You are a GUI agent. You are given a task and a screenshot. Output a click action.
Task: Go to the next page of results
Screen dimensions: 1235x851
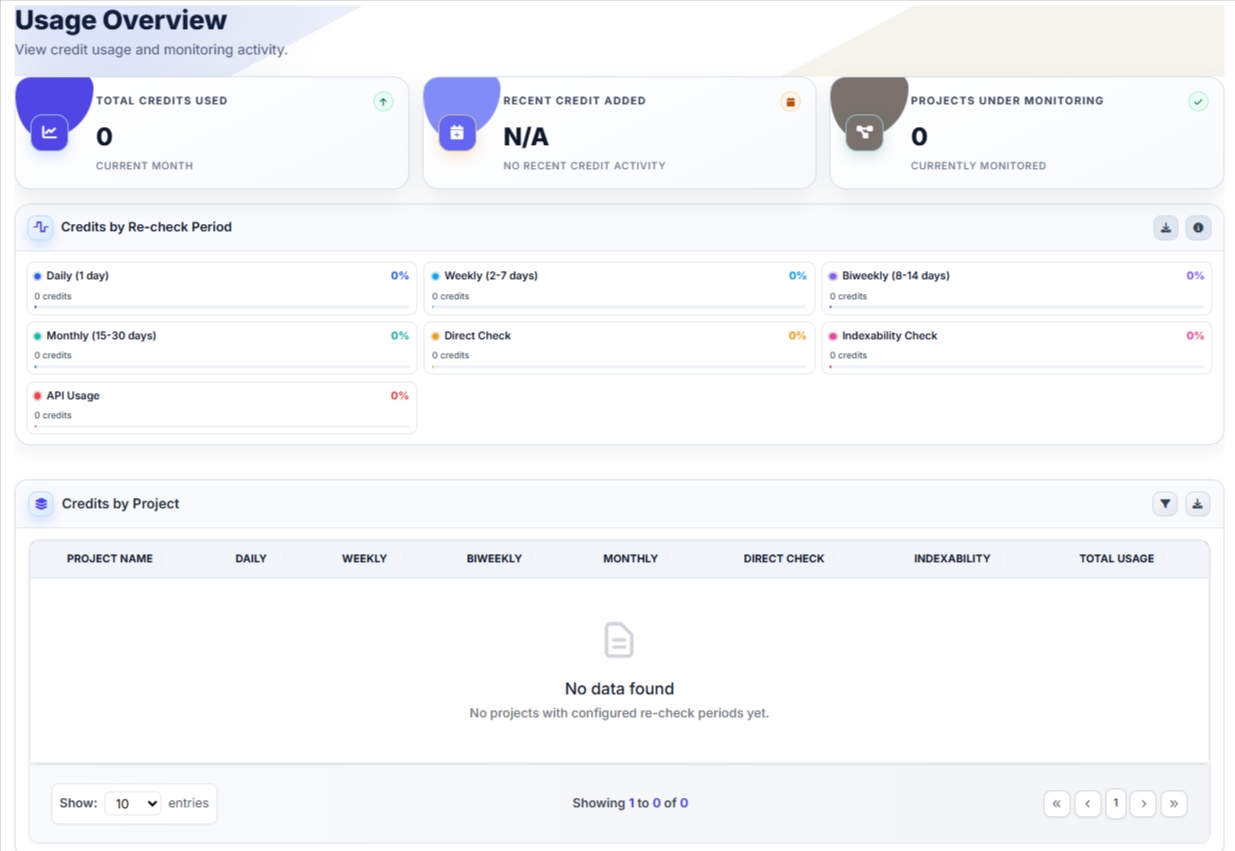pyautogui.click(x=1143, y=803)
